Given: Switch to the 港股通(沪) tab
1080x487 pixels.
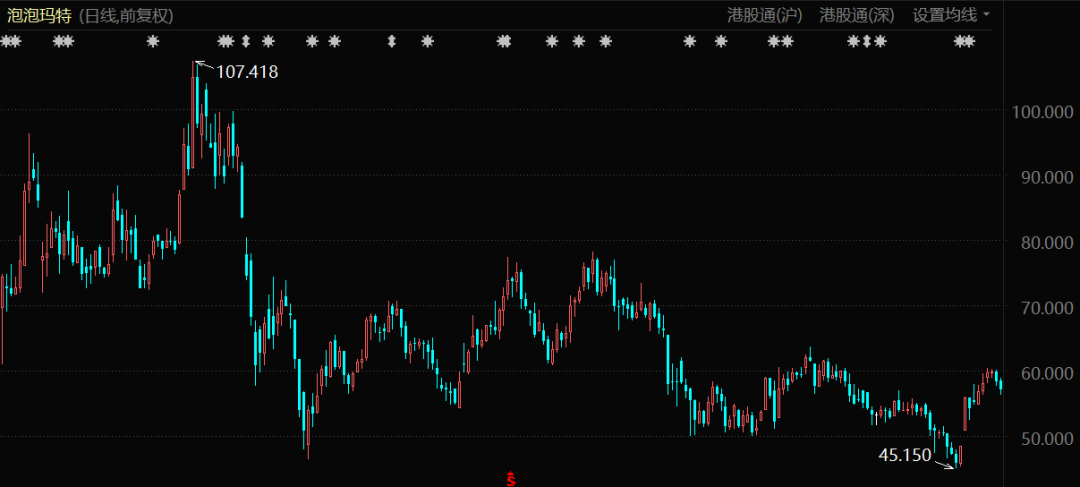Looking at the screenshot, I should (x=765, y=15).
